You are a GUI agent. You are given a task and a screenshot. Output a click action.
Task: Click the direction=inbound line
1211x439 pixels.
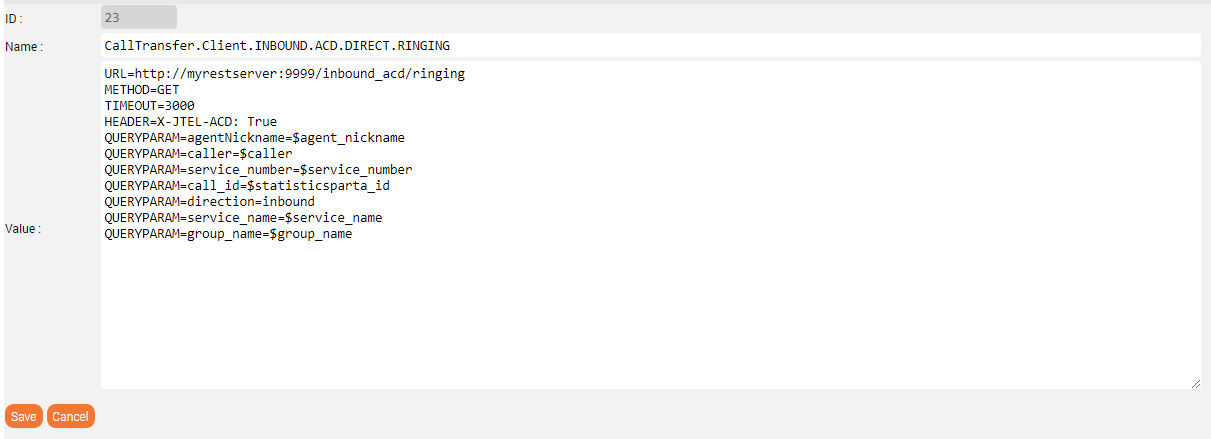[x=209, y=202]
